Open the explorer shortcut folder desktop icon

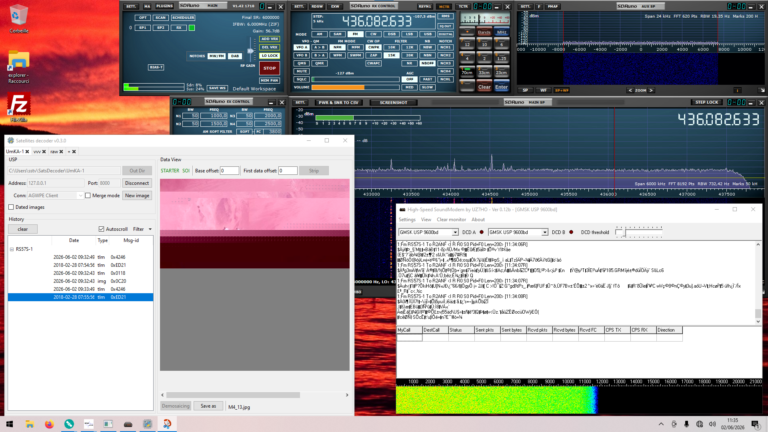pos(18,67)
